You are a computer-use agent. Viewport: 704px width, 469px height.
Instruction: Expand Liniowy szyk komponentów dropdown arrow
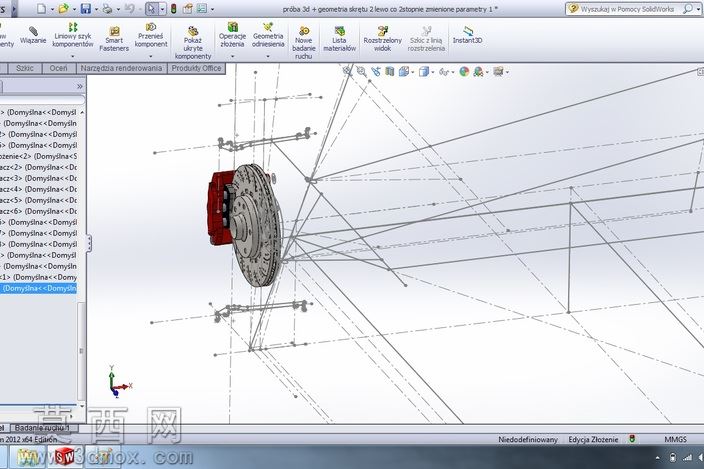[73, 57]
